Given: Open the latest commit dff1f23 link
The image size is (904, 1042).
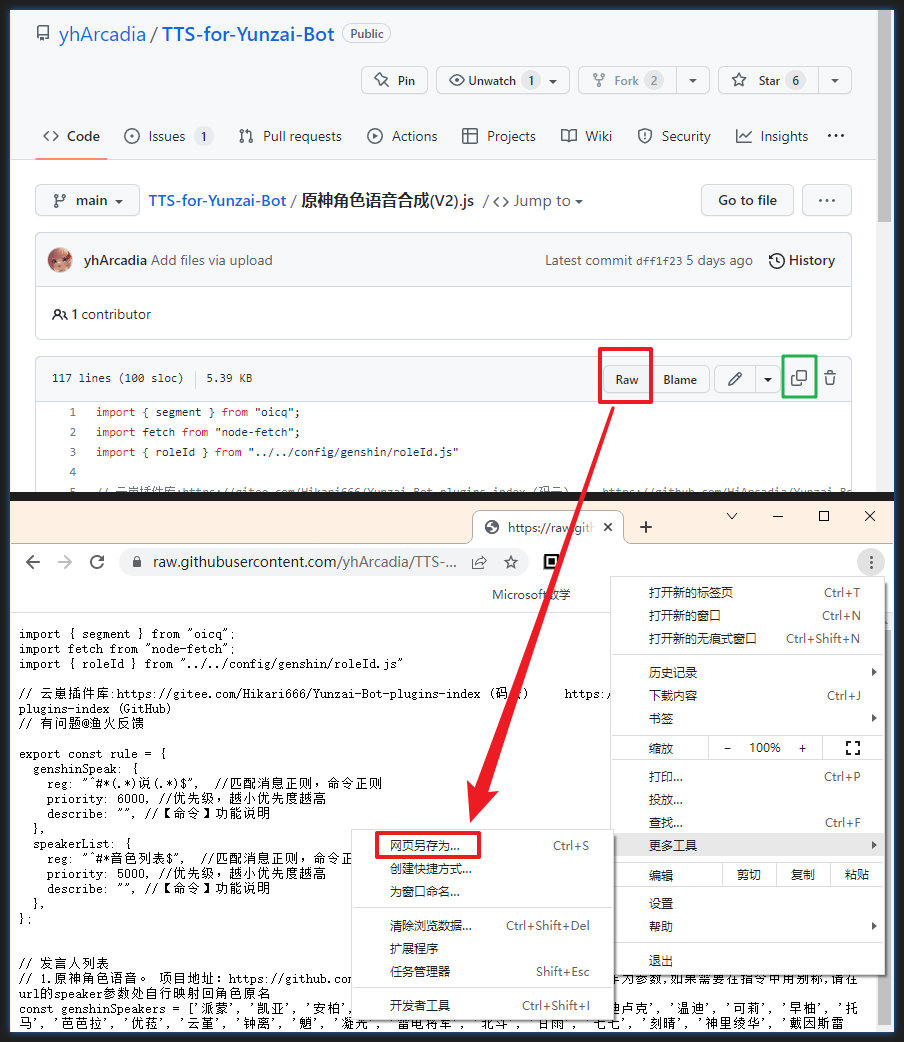Looking at the screenshot, I should coord(659,261).
